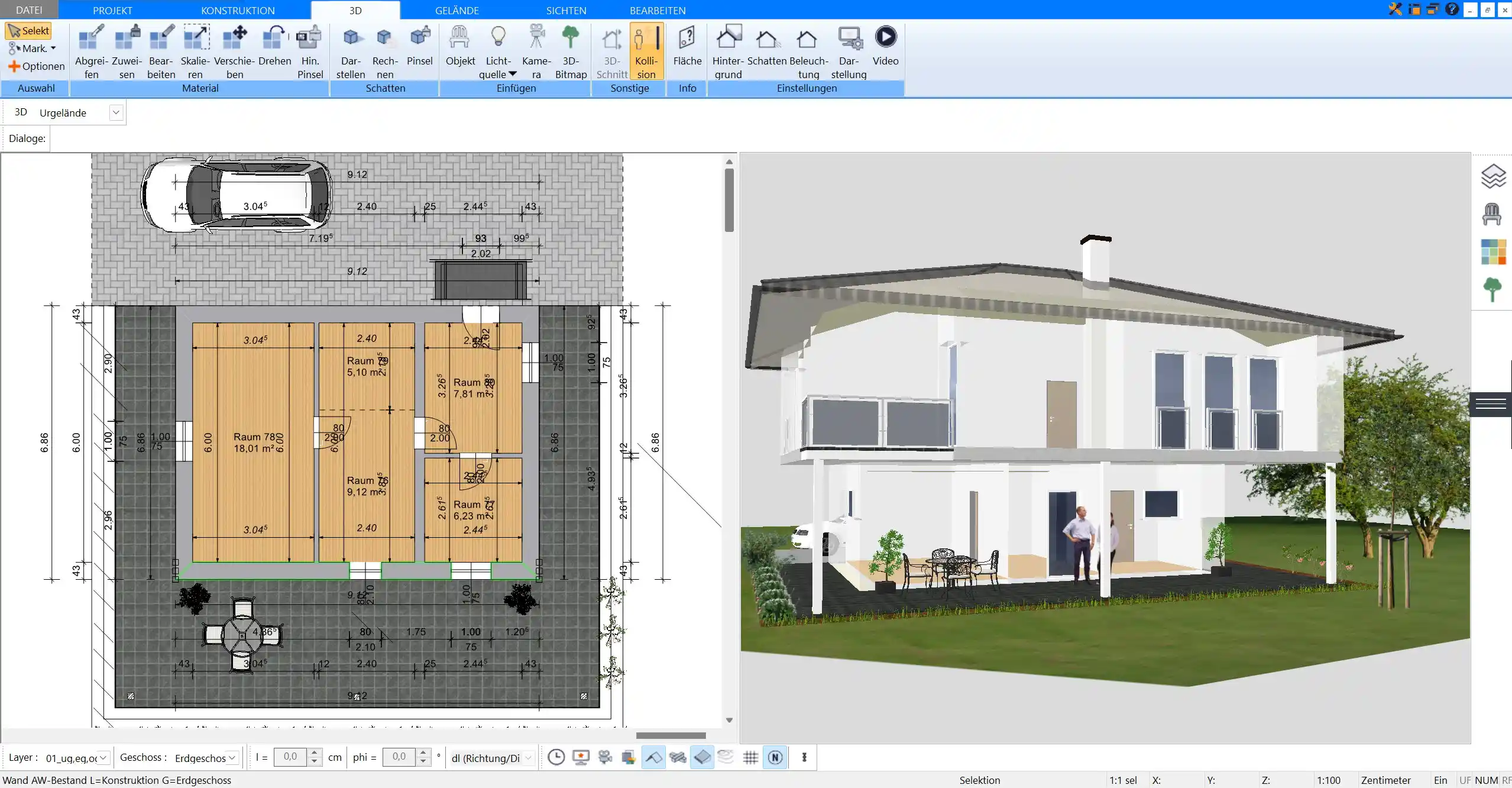The width and height of the screenshot is (1512, 788).
Task: Expand the right sidebar panel handle
Action: [1490, 404]
